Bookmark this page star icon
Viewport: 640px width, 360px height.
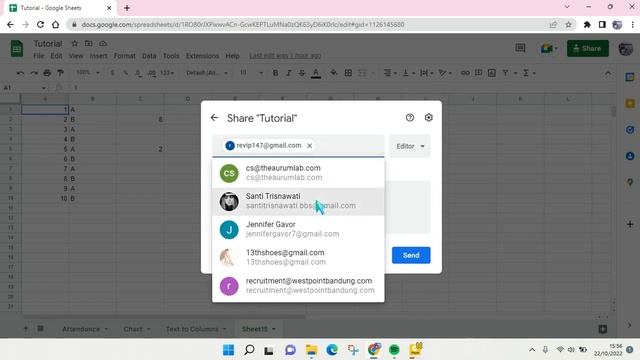[568, 24]
